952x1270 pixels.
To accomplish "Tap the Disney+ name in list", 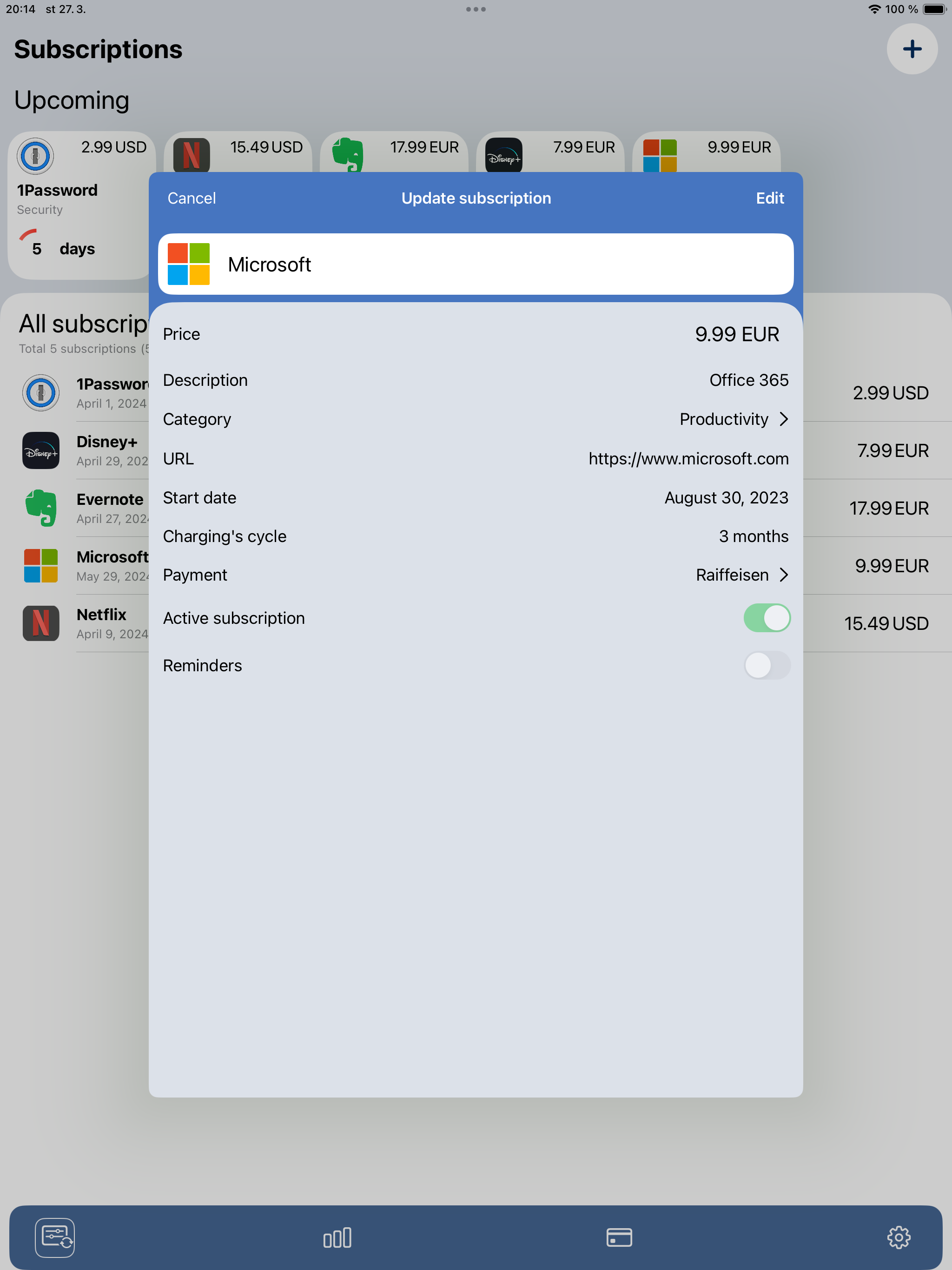I will (x=107, y=441).
